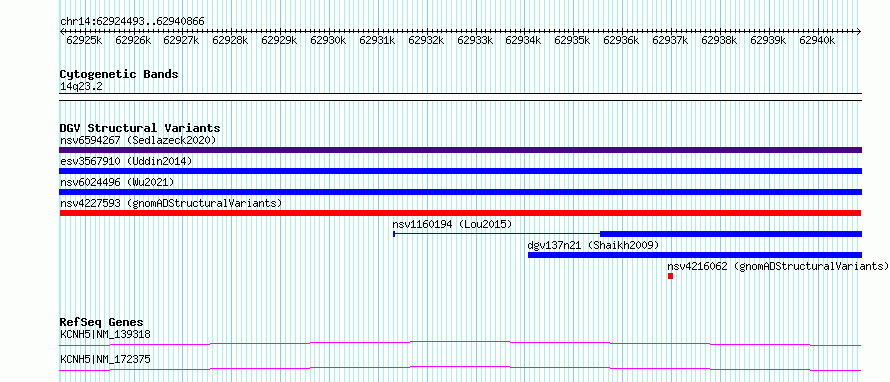Click the Cytogenetic Bands track heading
Screen dimensions: 890x382
[x=119, y=74]
